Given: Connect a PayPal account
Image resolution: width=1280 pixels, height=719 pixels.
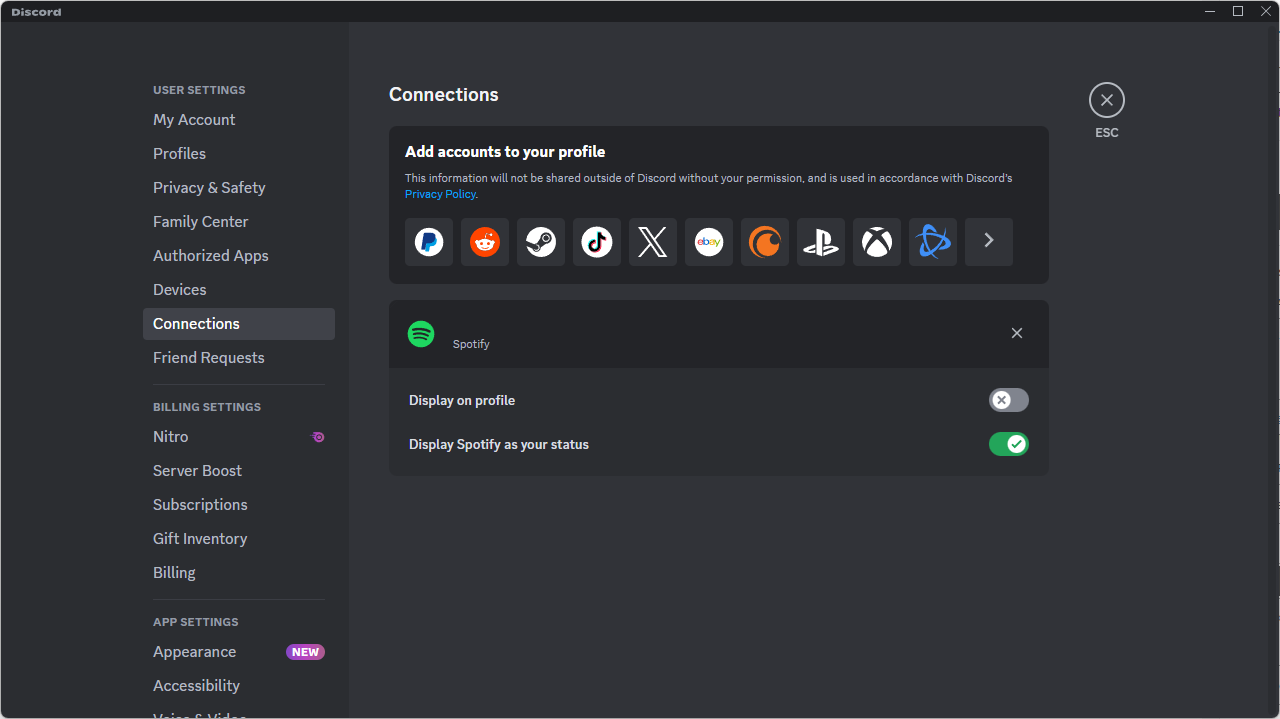Looking at the screenshot, I should 429,242.
